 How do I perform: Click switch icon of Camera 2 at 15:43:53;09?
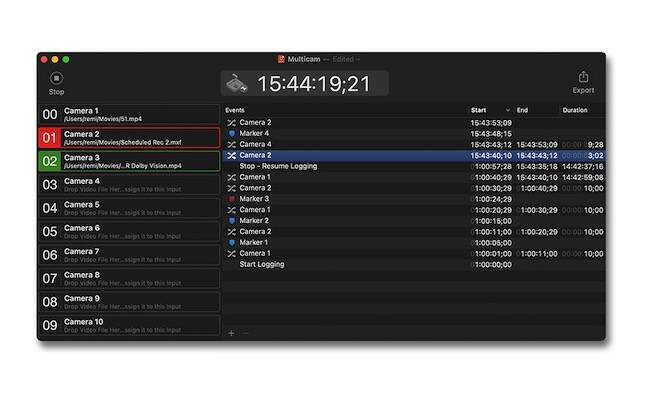click(x=231, y=123)
